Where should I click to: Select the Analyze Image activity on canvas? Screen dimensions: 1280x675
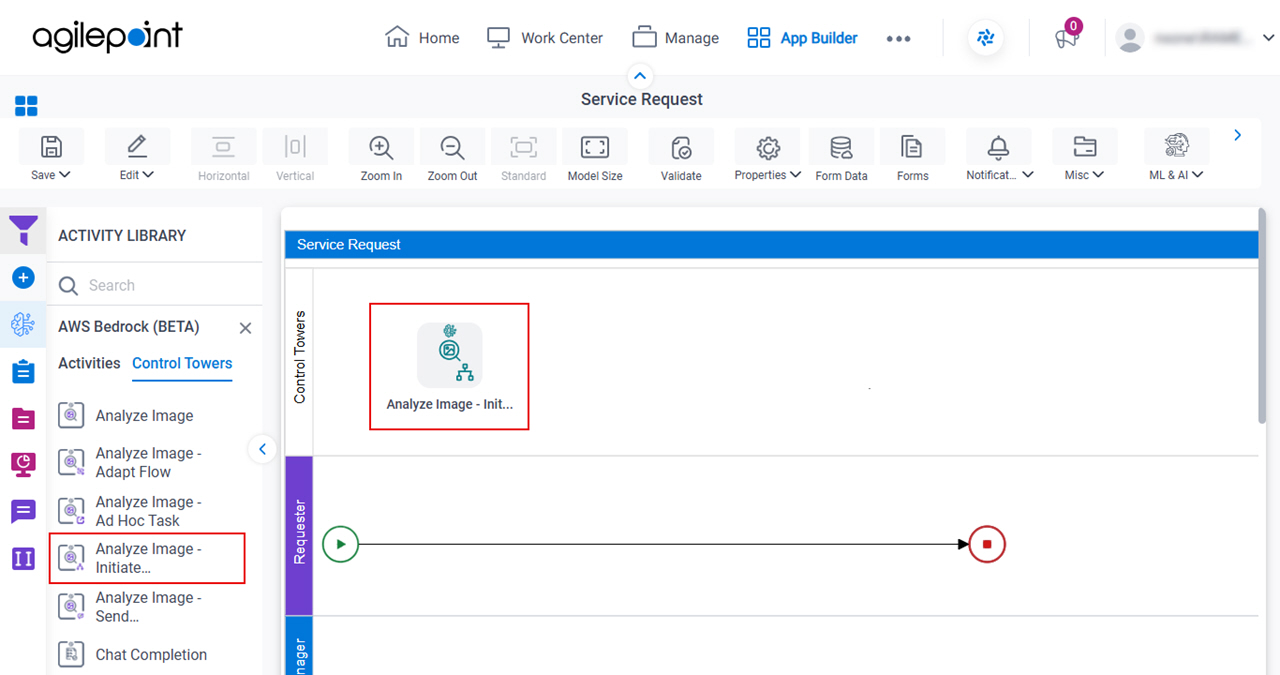tap(449, 367)
